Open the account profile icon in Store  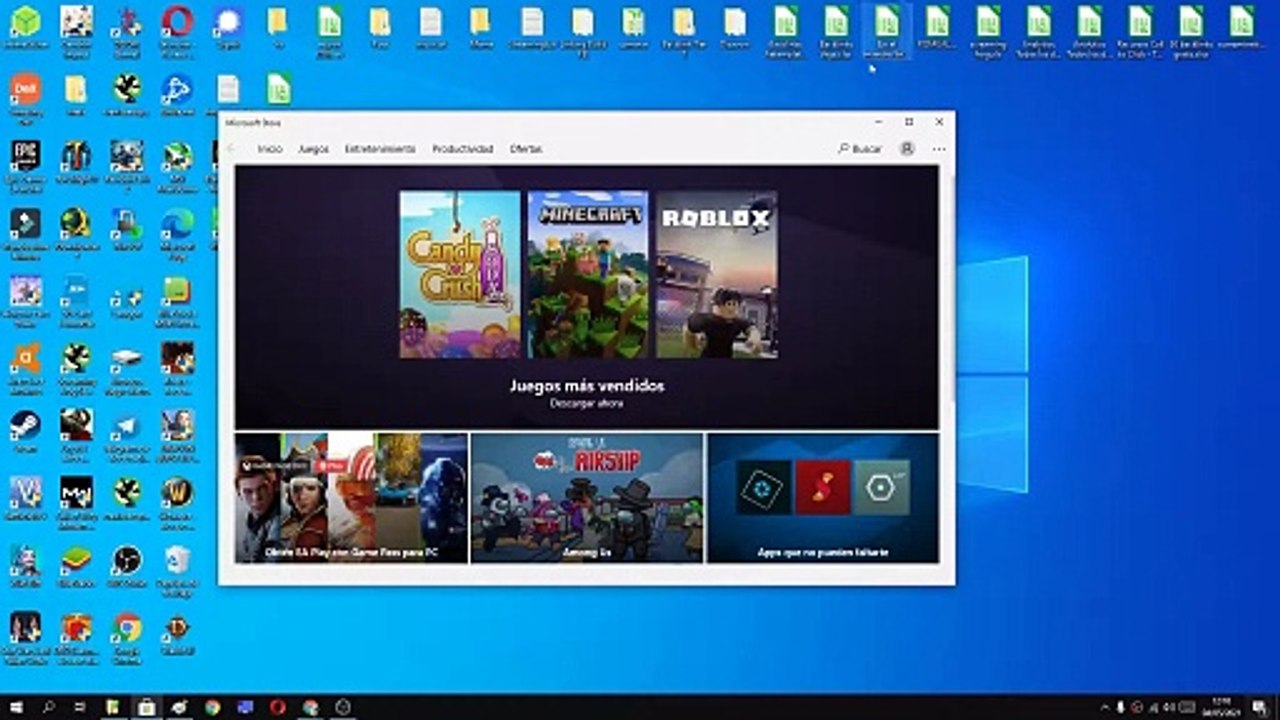point(907,149)
